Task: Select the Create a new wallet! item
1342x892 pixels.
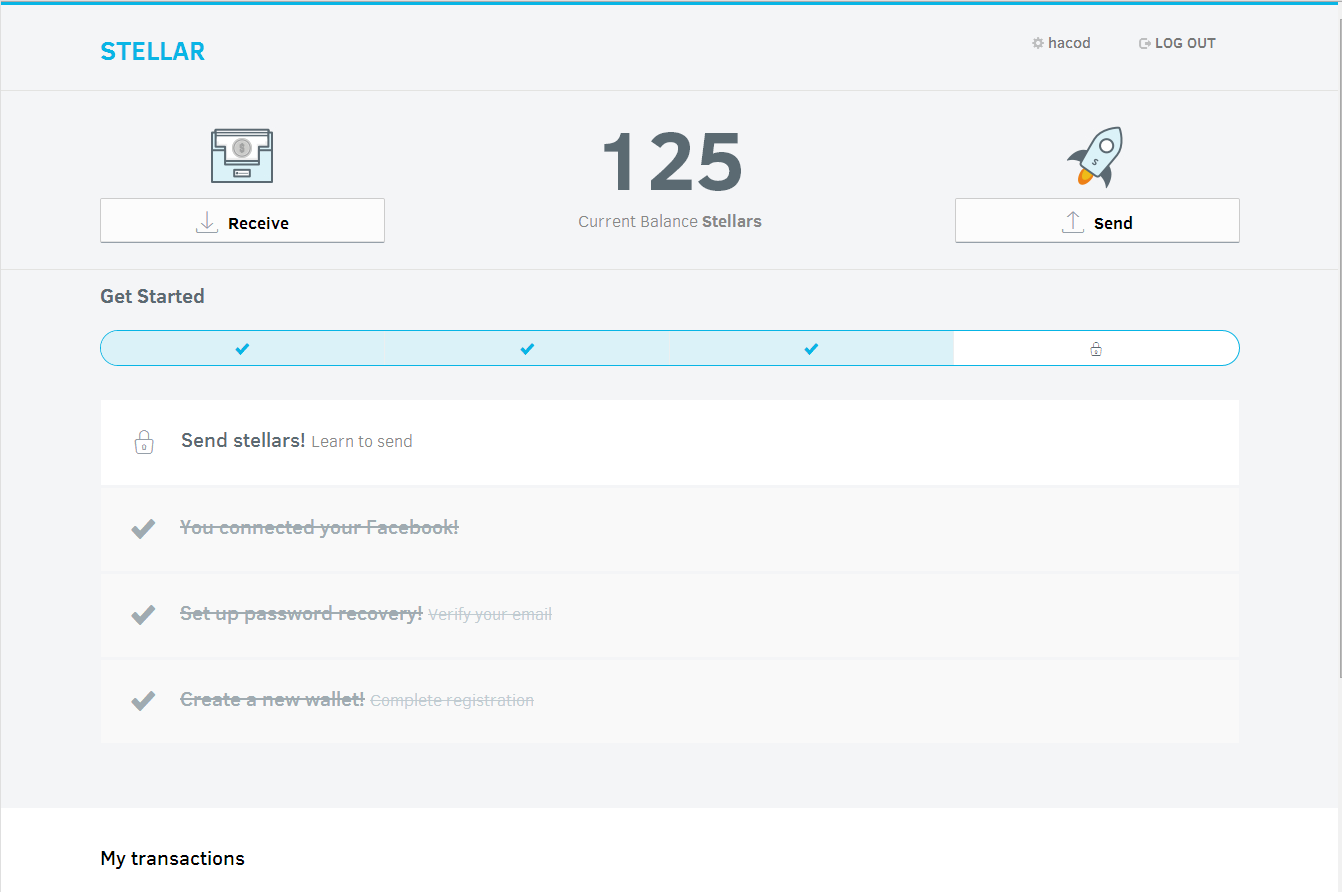Action: (670, 701)
